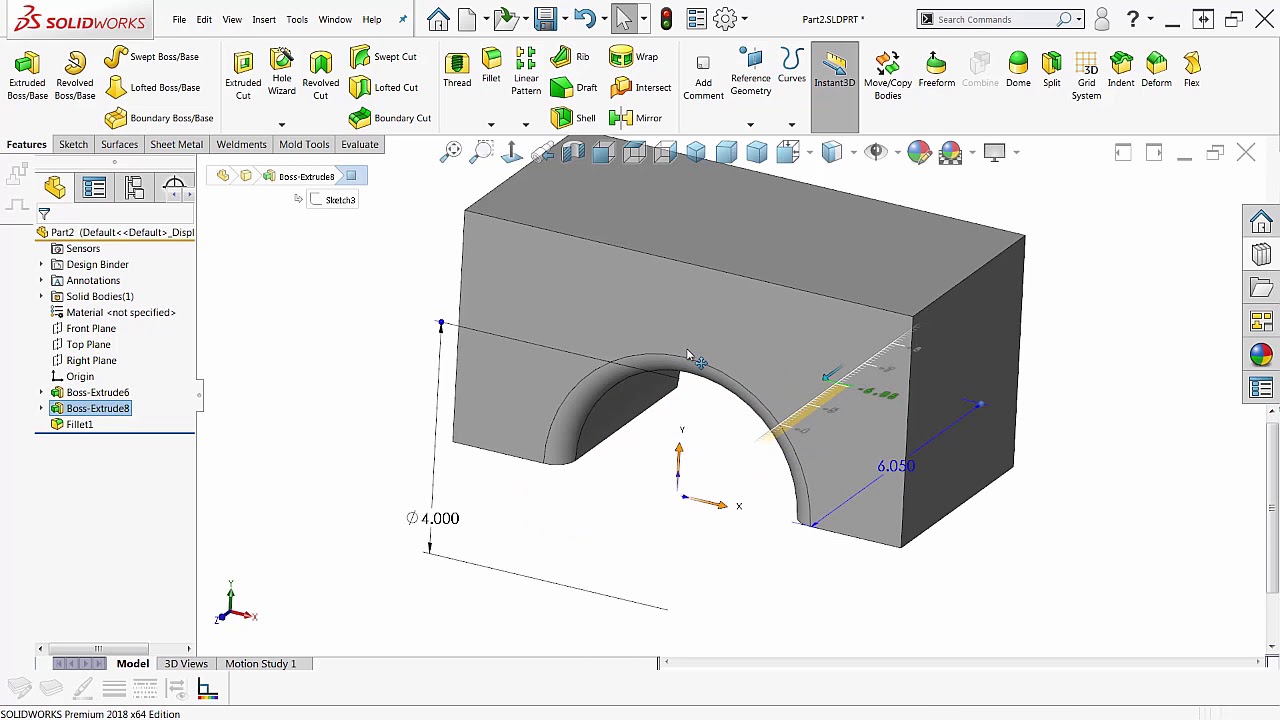
Task: Open the Insert menu
Action: point(263,18)
